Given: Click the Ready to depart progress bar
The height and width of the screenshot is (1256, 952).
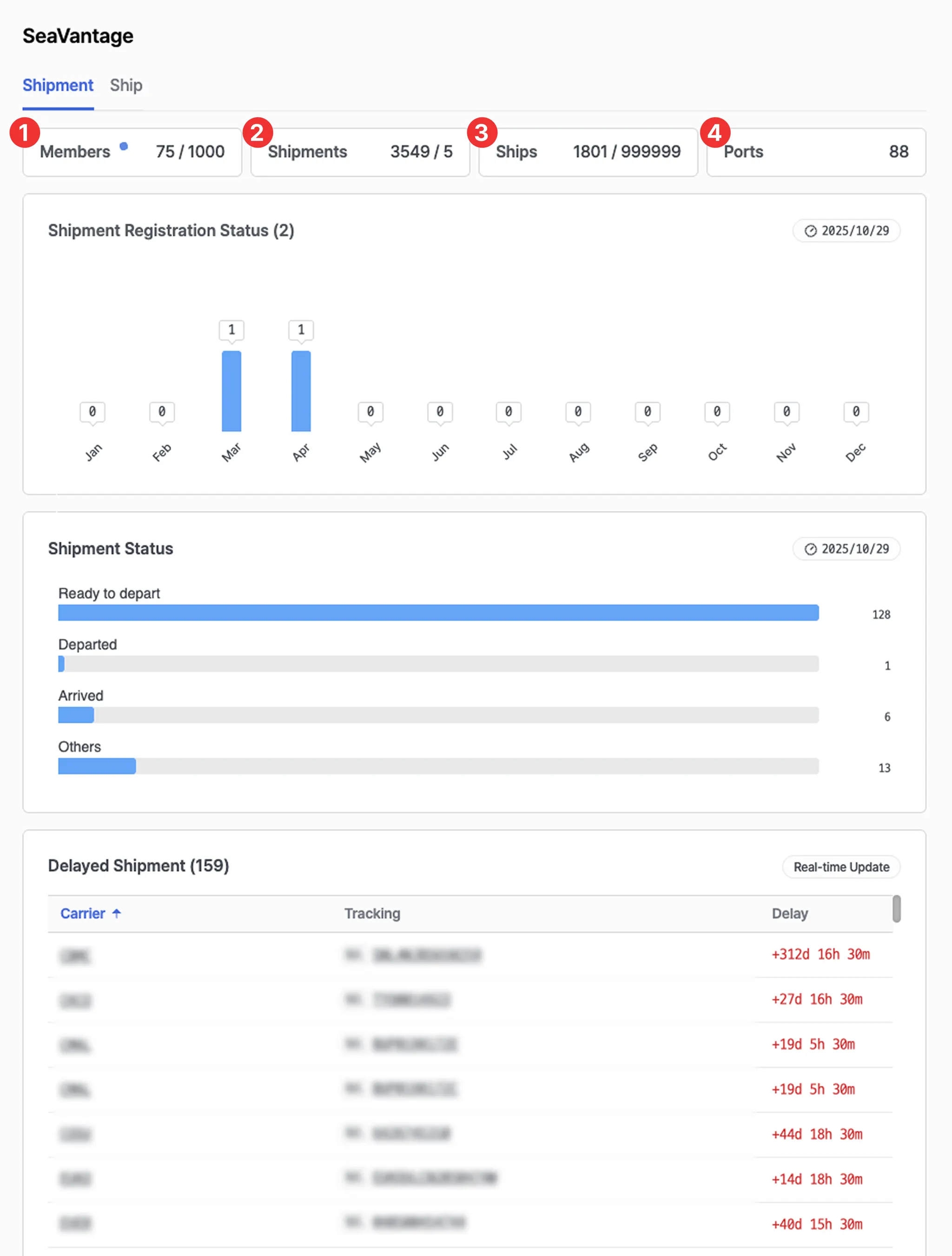Looking at the screenshot, I should (438, 613).
